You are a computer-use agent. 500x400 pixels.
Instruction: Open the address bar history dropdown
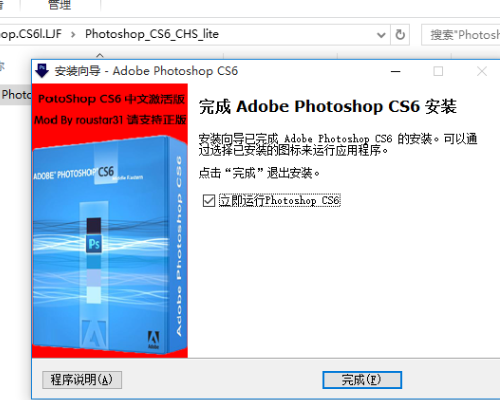(x=381, y=35)
